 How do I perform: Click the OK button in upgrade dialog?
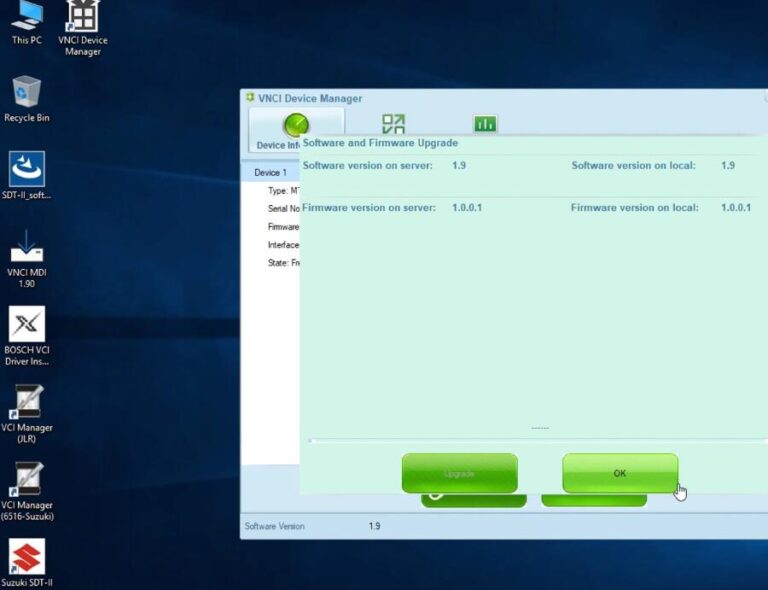pos(619,473)
